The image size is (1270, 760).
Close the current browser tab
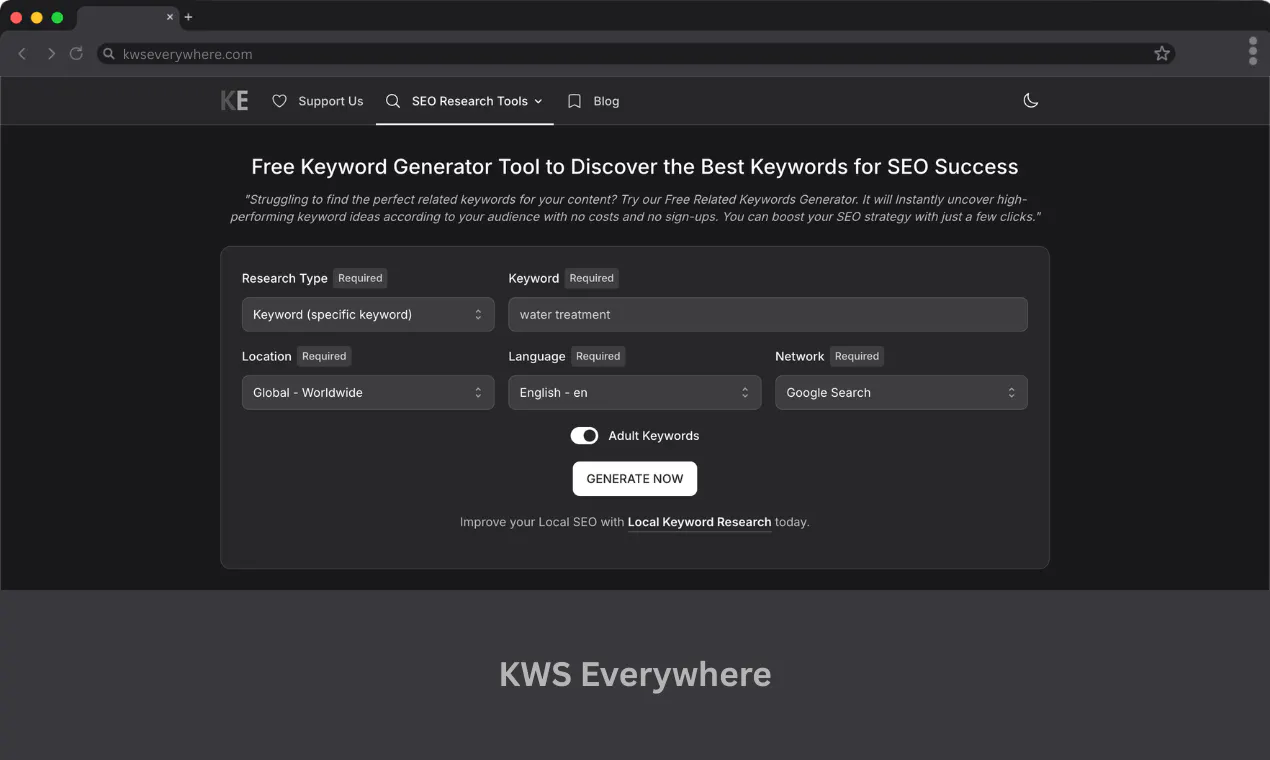[x=170, y=17]
